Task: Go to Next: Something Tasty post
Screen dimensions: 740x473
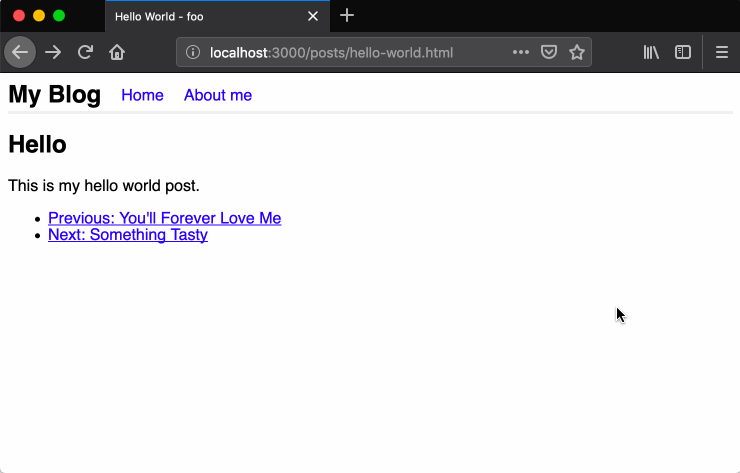Action: (127, 235)
